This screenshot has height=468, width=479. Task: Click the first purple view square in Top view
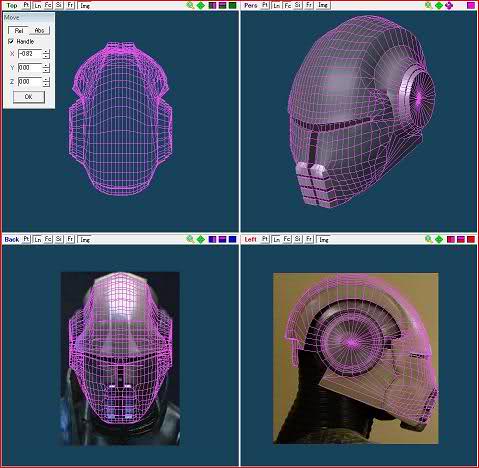(212, 6)
